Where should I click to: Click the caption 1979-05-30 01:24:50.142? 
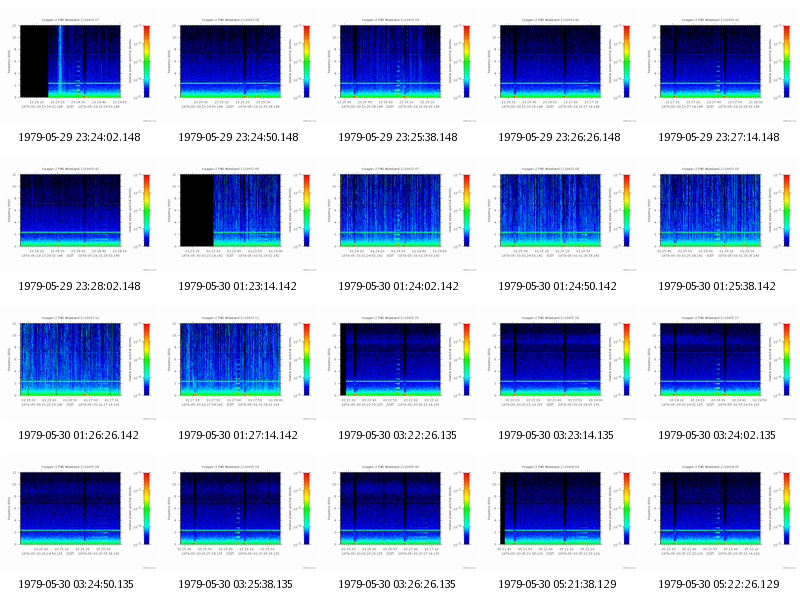click(558, 286)
